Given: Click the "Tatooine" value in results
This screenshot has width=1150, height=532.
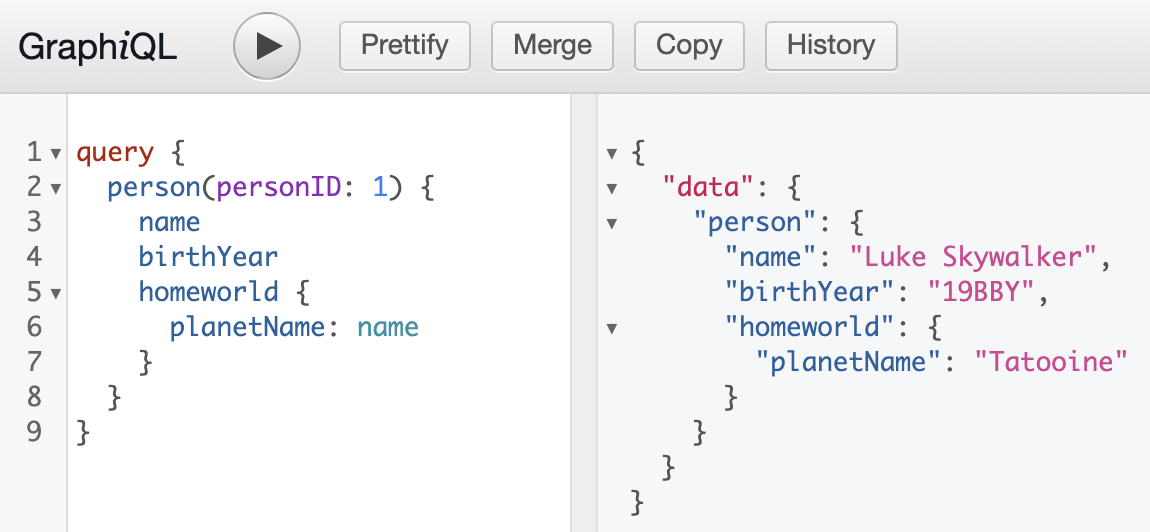Looking at the screenshot, I should pyautogui.click(x=1050, y=362).
